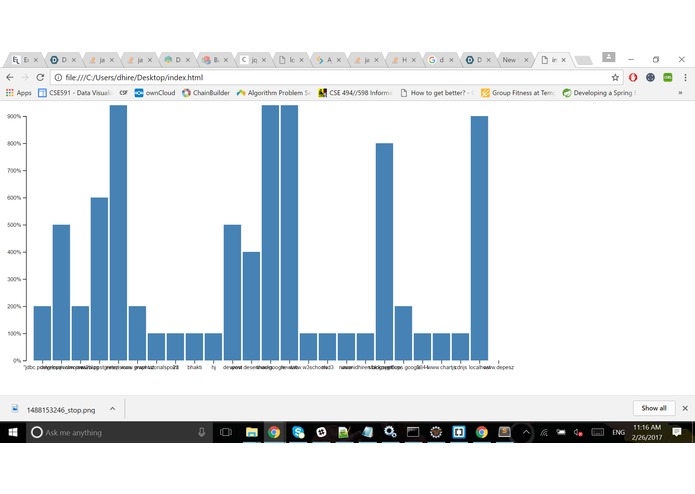
Task: Open the clock showing 11:16 AM
Action: tap(647, 432)
